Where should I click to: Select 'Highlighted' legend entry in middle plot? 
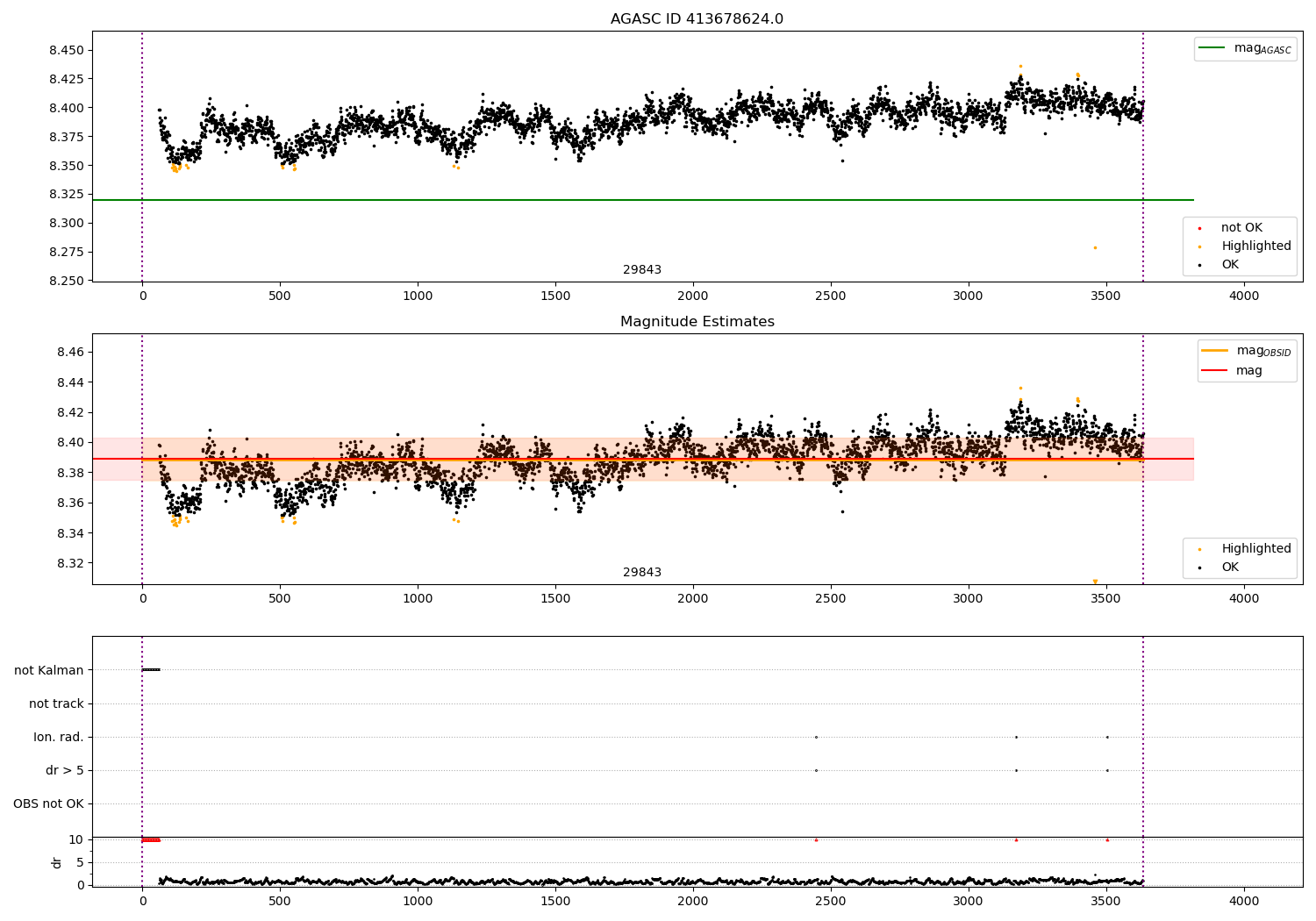click(1246, 549)
